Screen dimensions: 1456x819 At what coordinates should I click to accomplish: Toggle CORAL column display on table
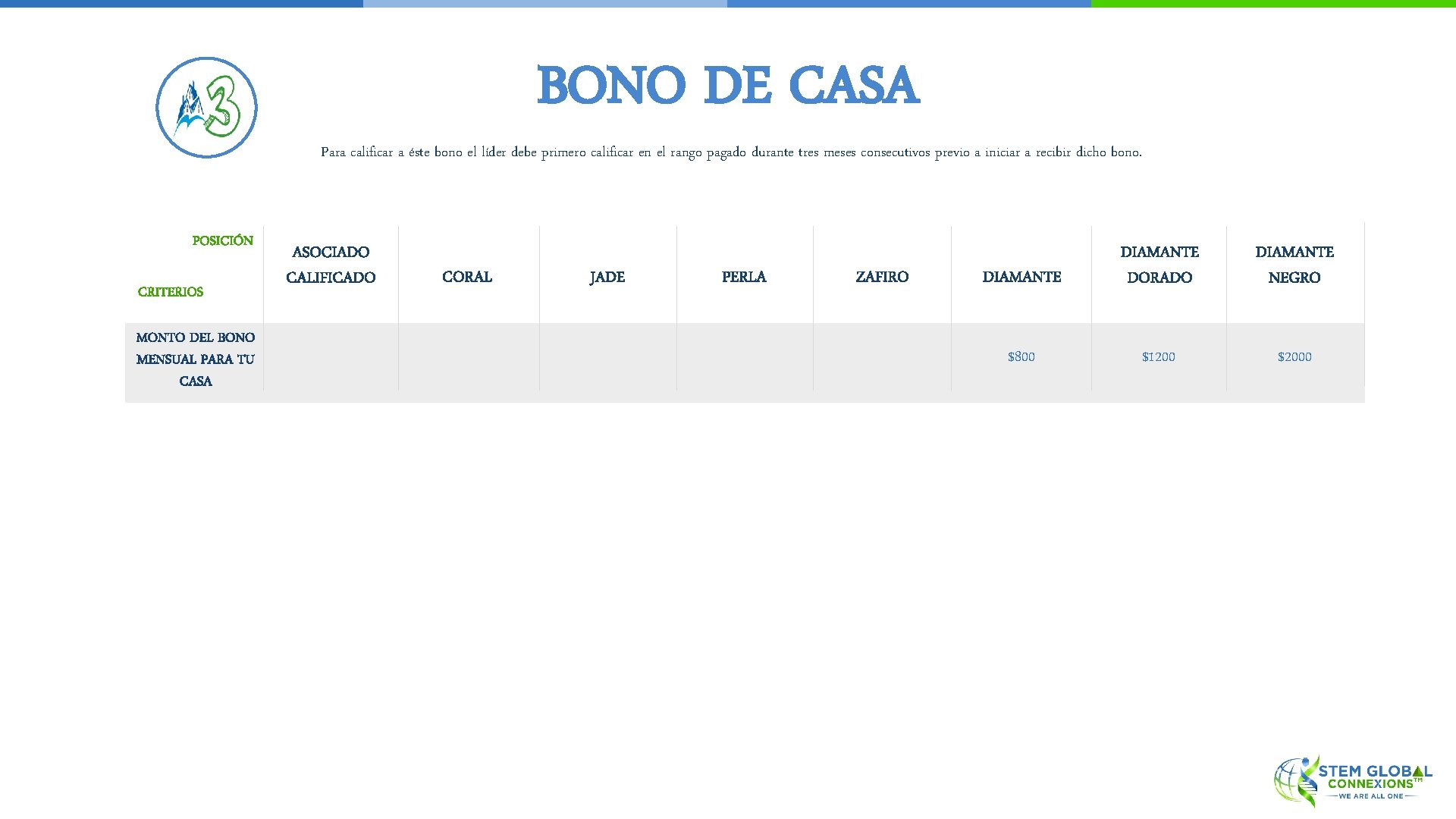click(468, 277)
